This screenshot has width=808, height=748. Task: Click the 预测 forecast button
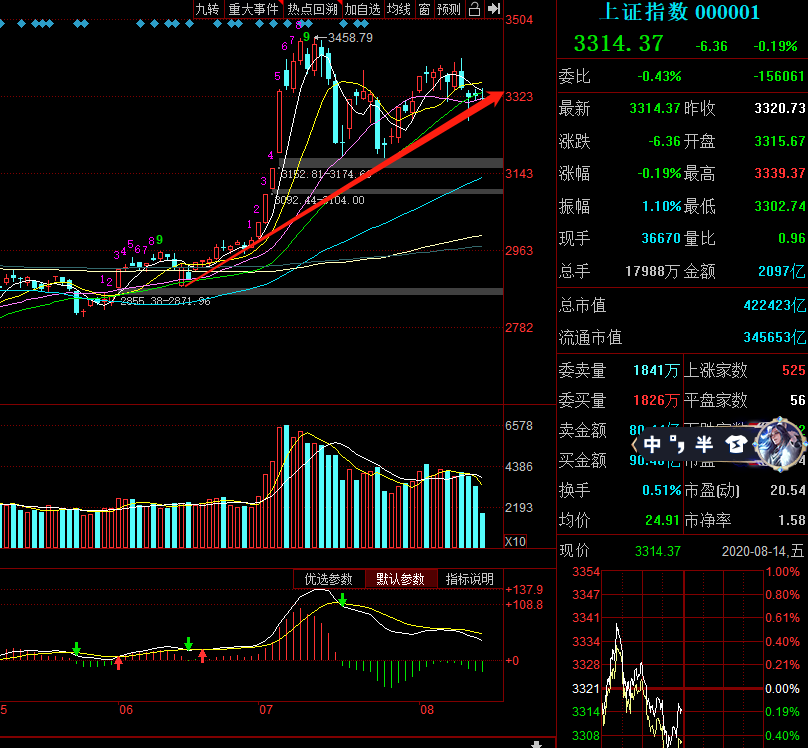[449, 9]
